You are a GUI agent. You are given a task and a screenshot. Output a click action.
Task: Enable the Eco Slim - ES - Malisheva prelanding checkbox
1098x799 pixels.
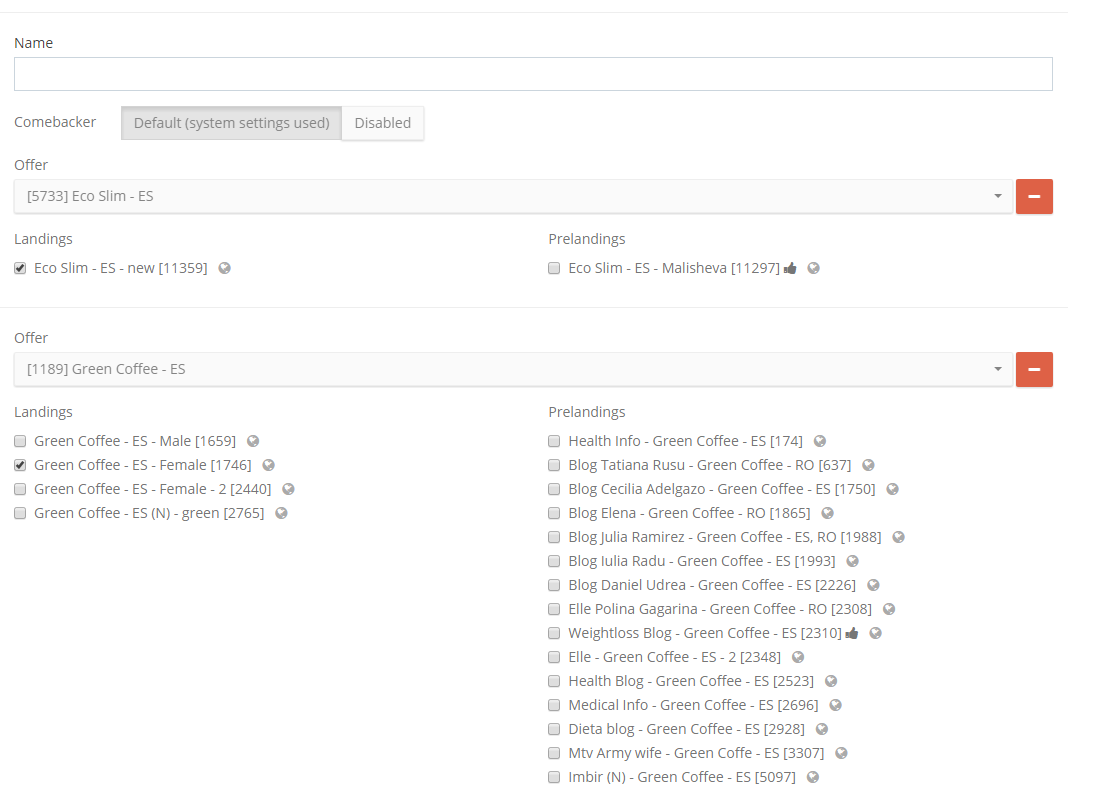(554, 267)
